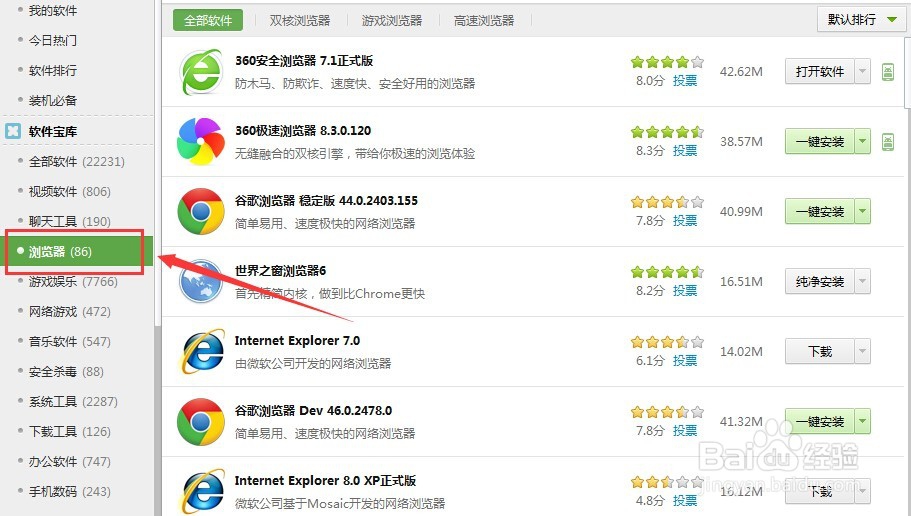Image resolution: width=911 pixels, height=516 pixels.
Task: Select 音乐软件 (547) category
Action: click(70, 342)
